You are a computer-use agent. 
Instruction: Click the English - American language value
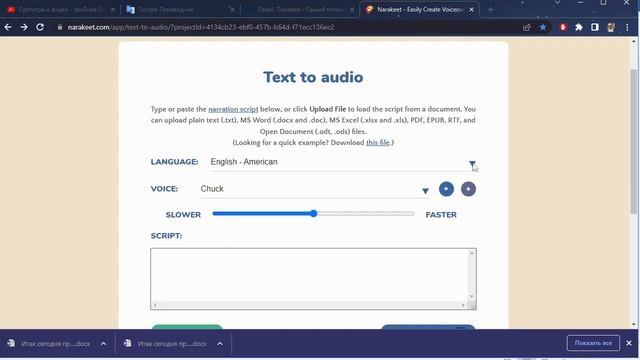[244, 162]
